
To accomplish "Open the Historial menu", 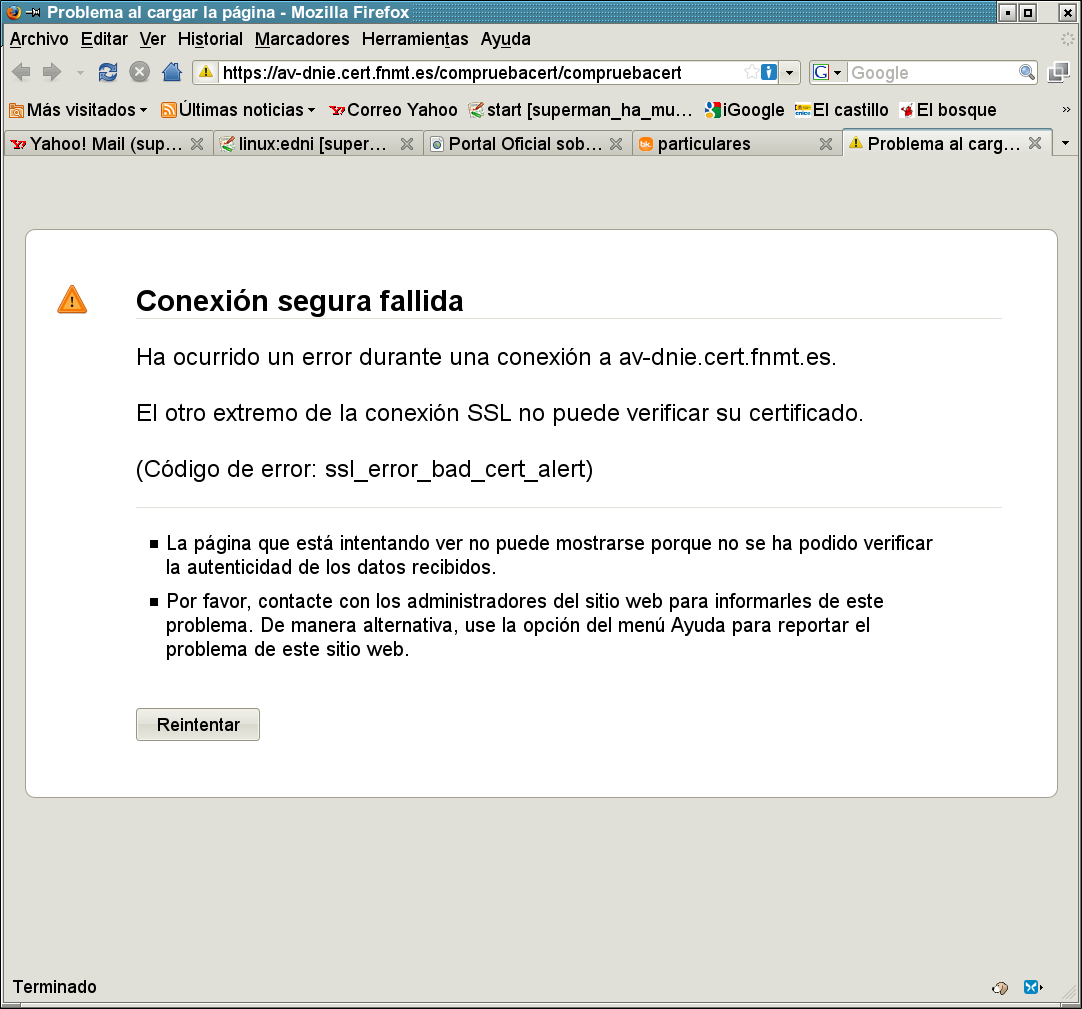I will coord(210,39).
